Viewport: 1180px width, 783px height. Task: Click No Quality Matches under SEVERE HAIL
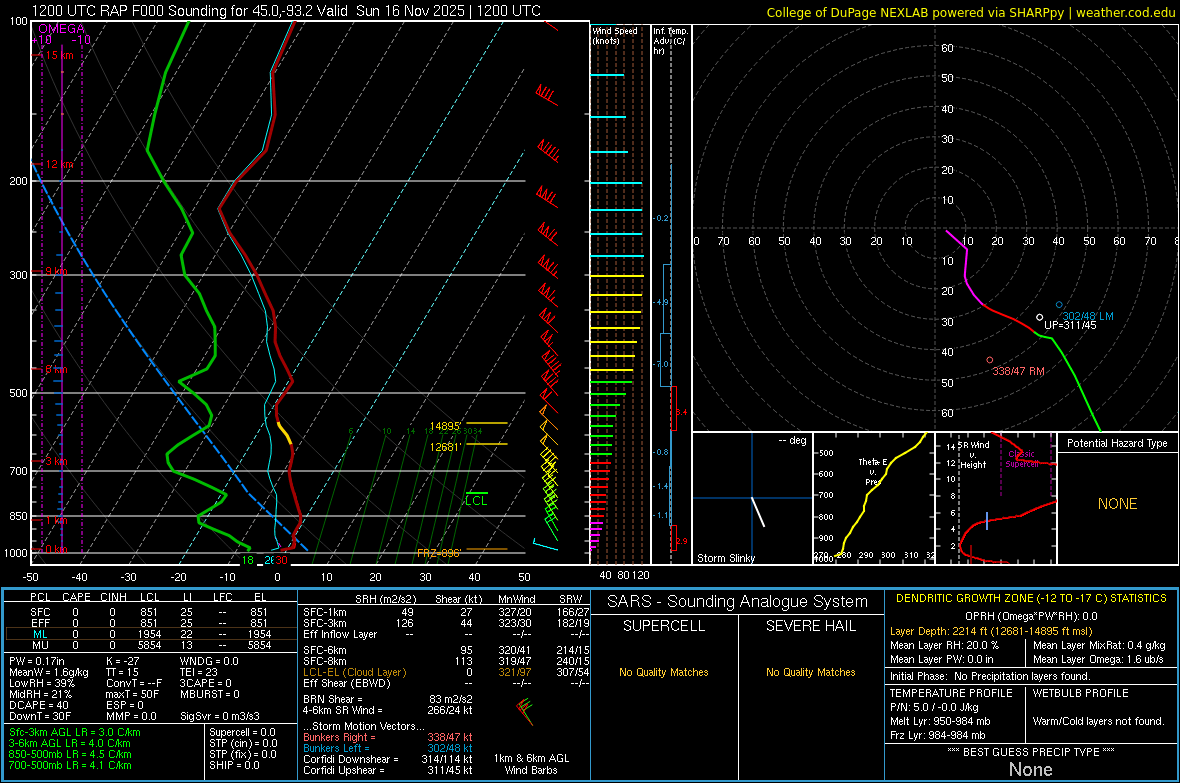(810, 672)
